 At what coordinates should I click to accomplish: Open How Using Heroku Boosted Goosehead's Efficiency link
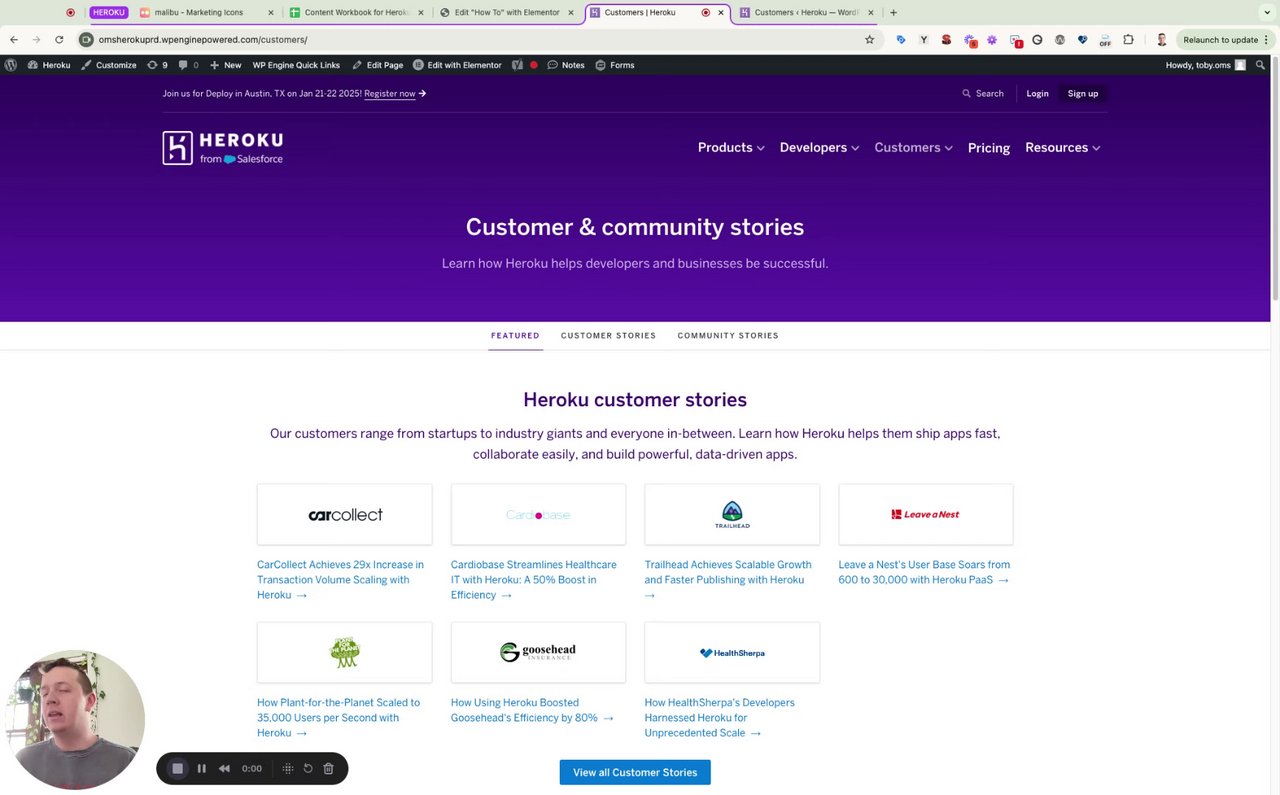[x=531, y=710]
